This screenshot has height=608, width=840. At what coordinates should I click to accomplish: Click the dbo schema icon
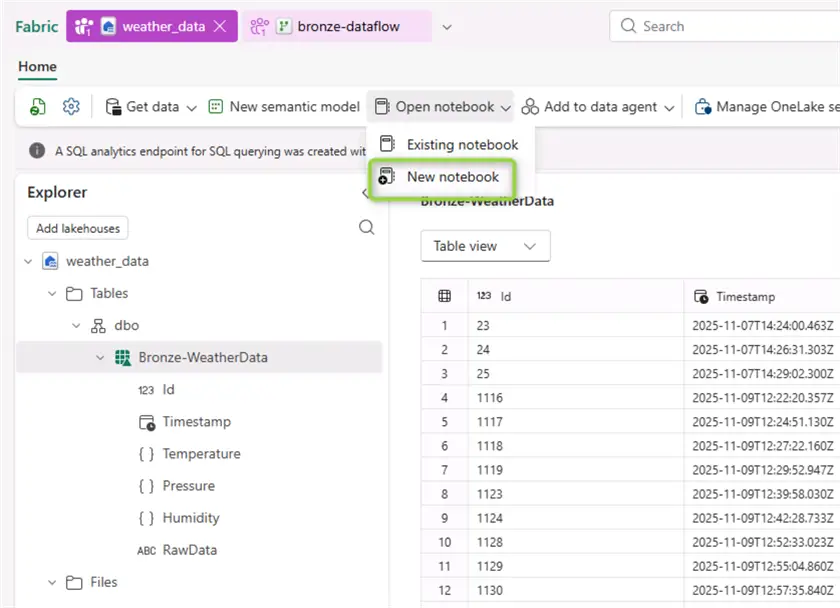(x=98, y=326)
